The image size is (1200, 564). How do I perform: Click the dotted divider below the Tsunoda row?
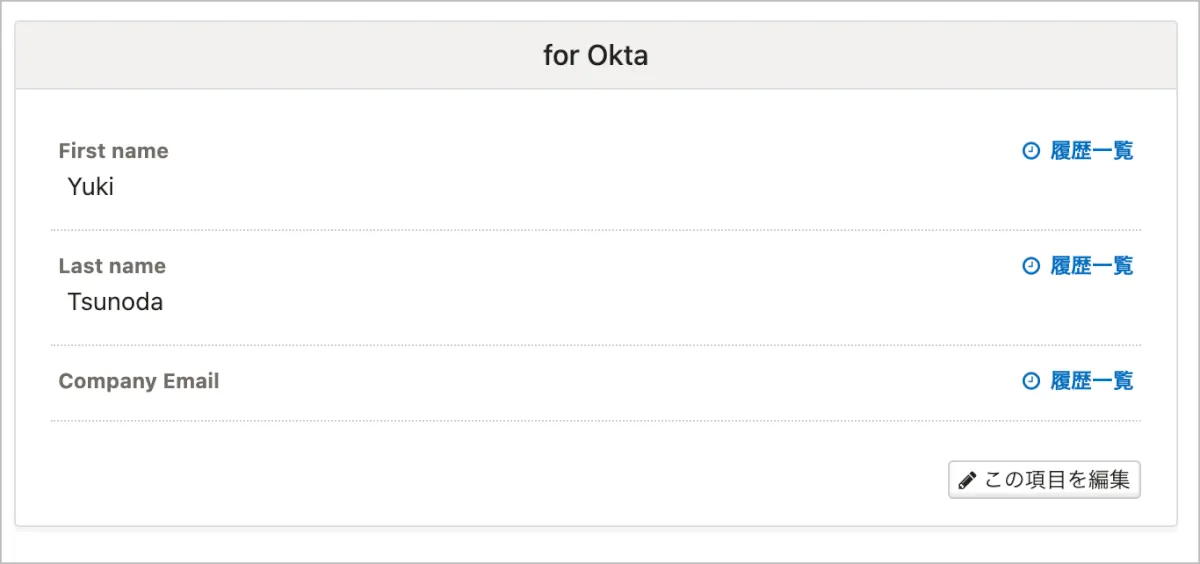595,345
